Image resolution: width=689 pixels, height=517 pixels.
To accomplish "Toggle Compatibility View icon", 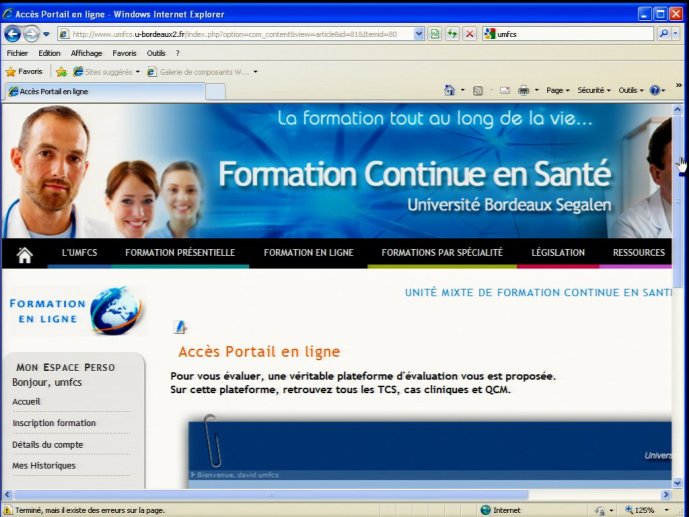I will 435,34.
